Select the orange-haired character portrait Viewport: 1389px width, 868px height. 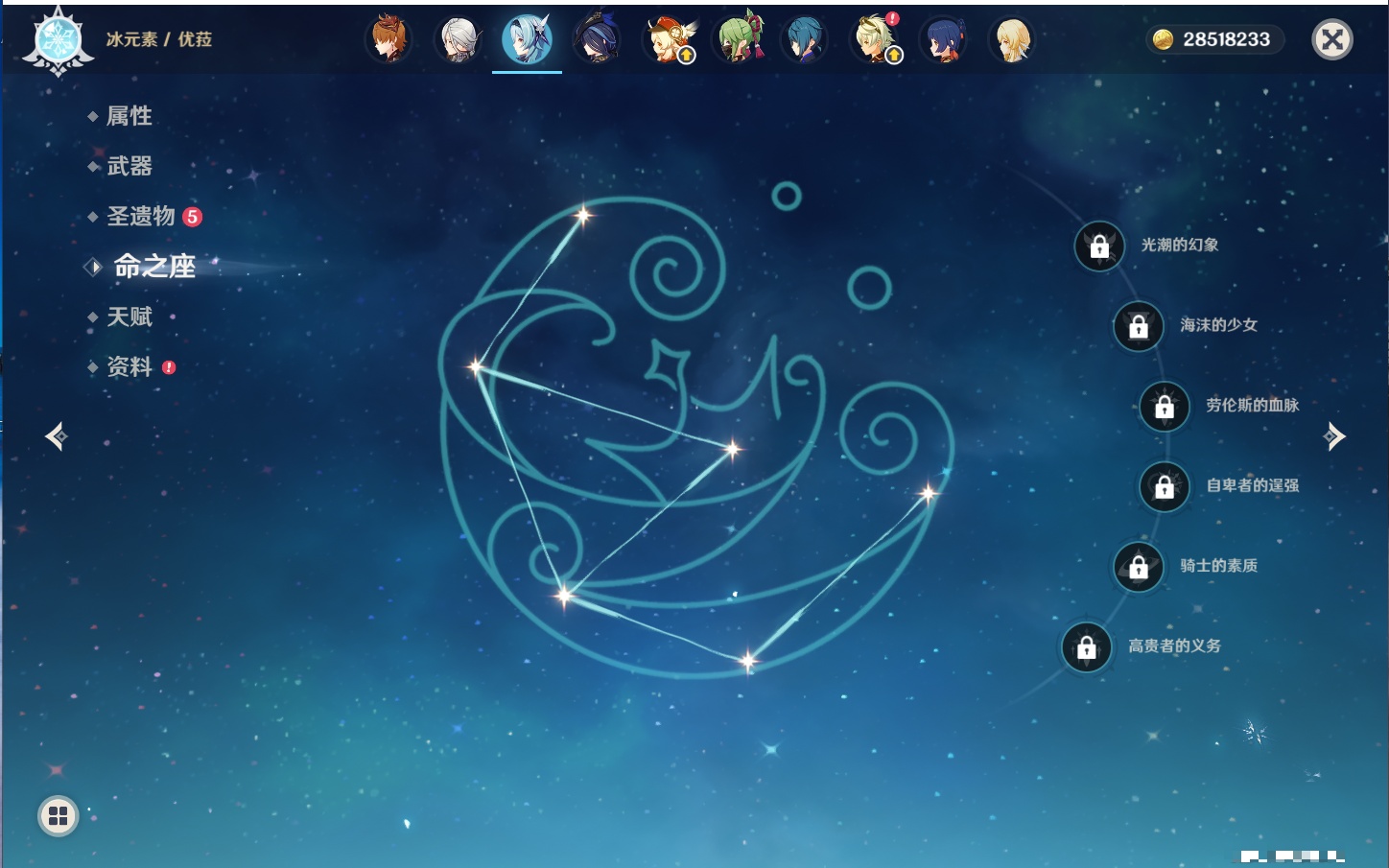click(388, 40)
